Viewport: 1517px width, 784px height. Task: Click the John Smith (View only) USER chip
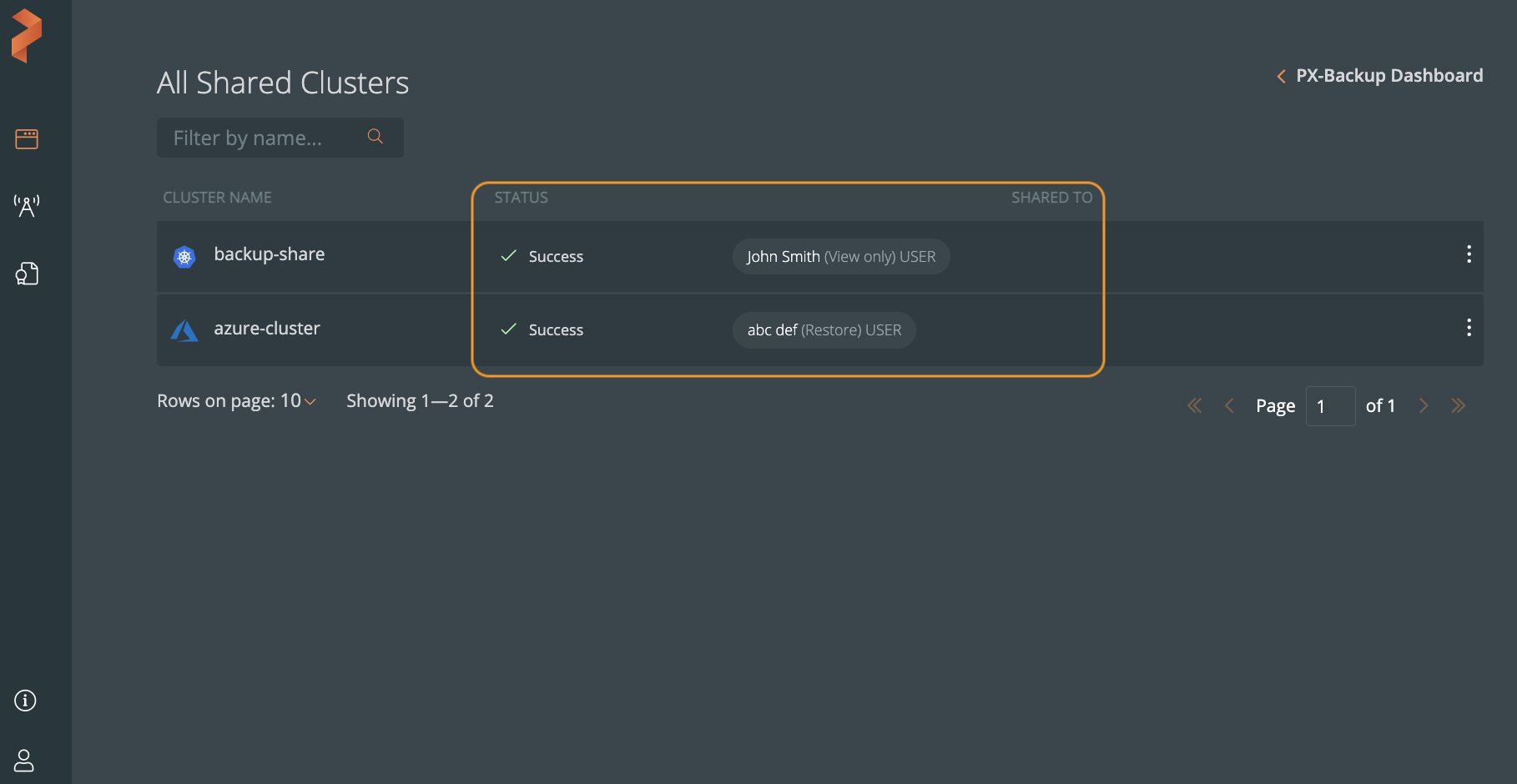coord(841,257)
